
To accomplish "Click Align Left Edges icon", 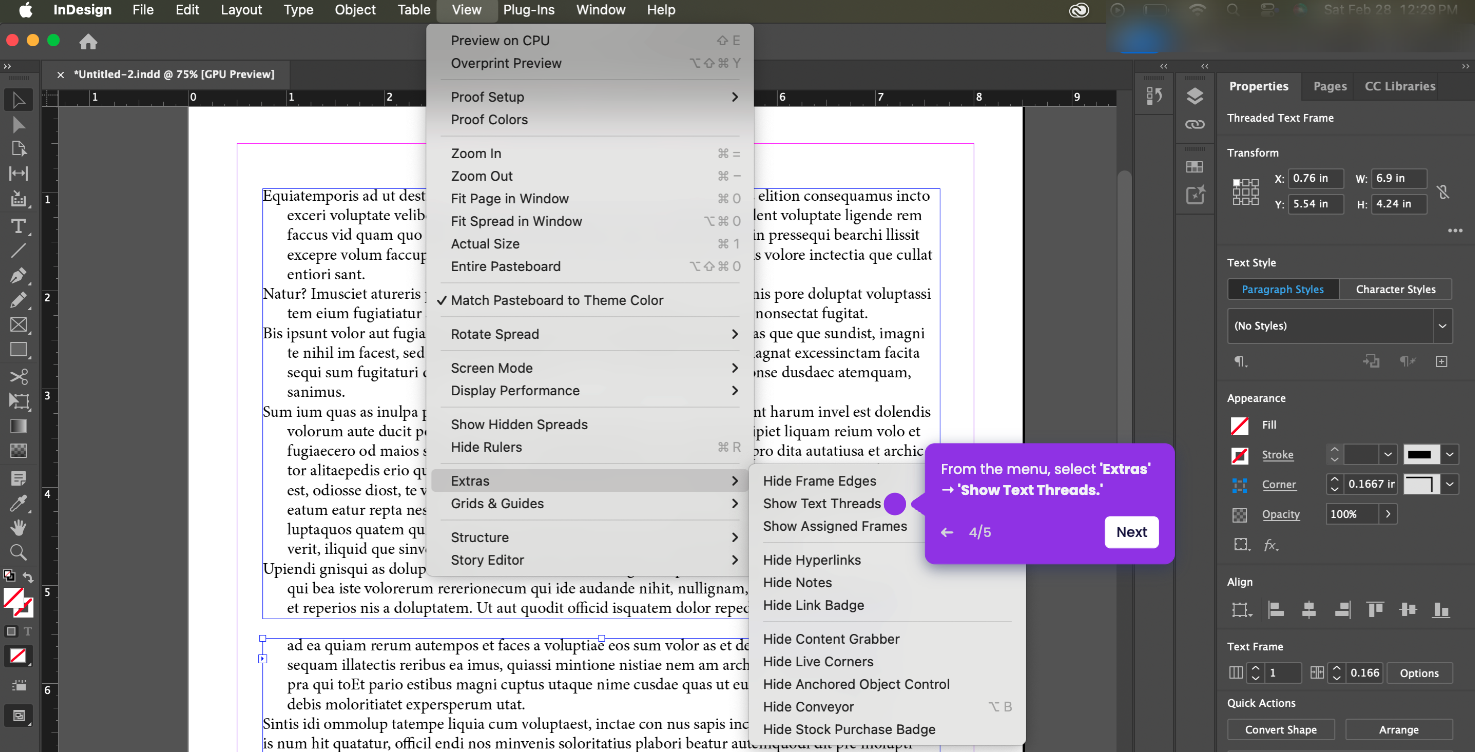I will tap(1275, 609).
